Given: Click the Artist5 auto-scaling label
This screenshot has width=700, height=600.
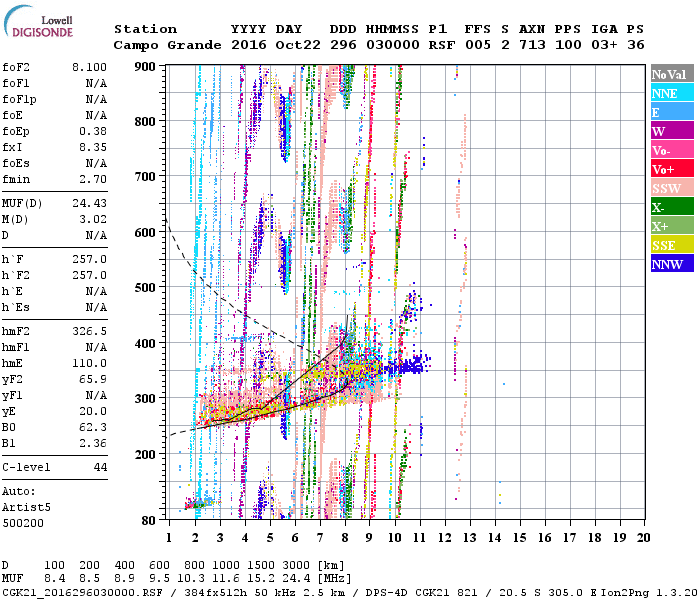Looking at the screenshot, I should point(26,508).
